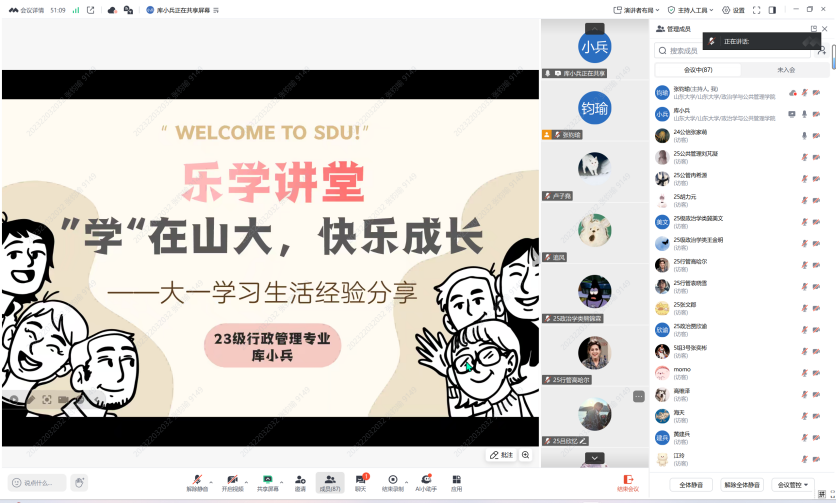Open the 应用 apps icon

[456, 481]
